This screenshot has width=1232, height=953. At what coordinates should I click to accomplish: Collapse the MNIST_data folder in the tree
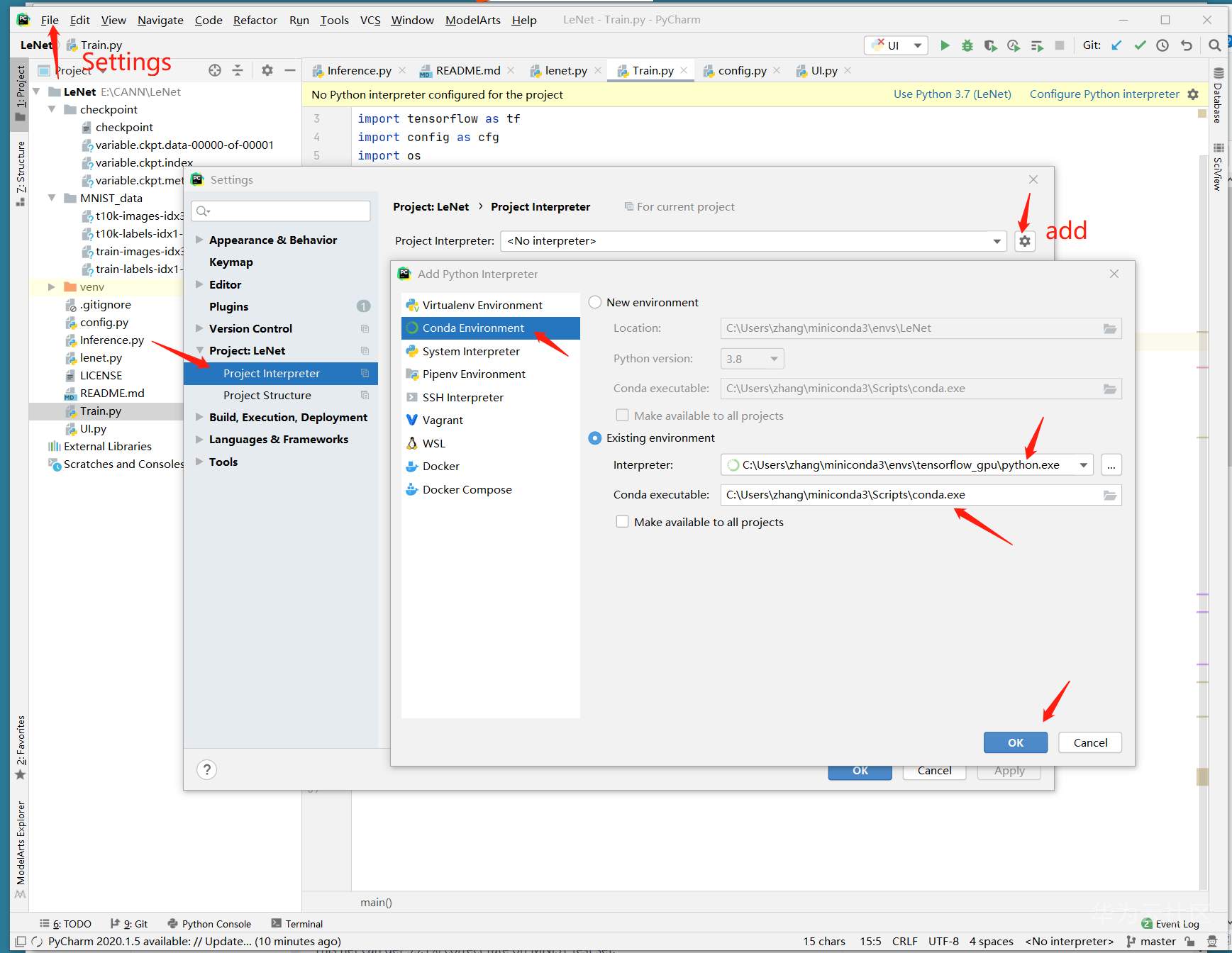point(51,198)
